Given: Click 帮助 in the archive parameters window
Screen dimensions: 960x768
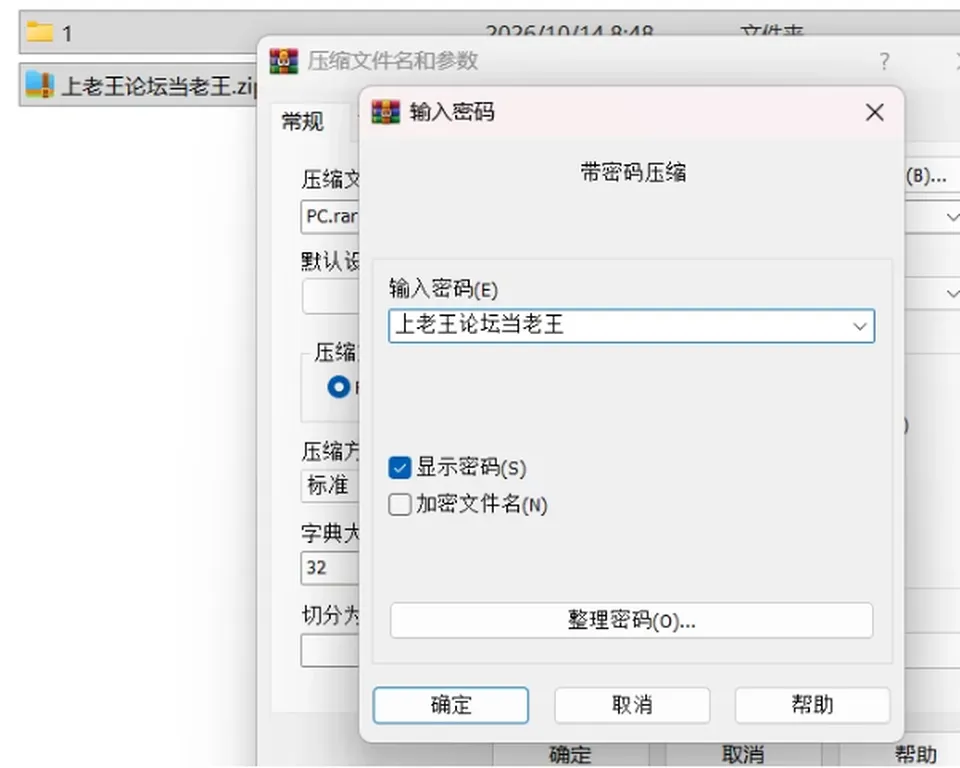Looking at the screenshot, I should coord(915,755).
